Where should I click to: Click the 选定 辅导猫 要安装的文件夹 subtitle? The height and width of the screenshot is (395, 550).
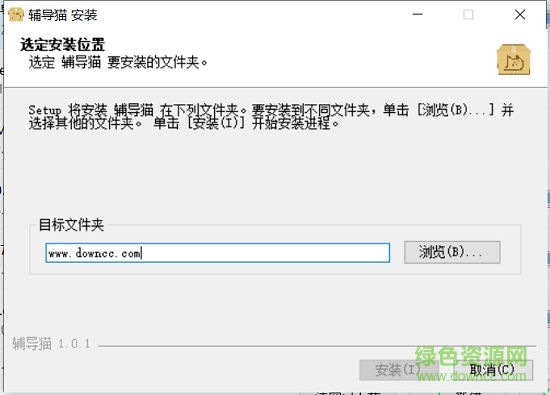[x=118, y=62]
